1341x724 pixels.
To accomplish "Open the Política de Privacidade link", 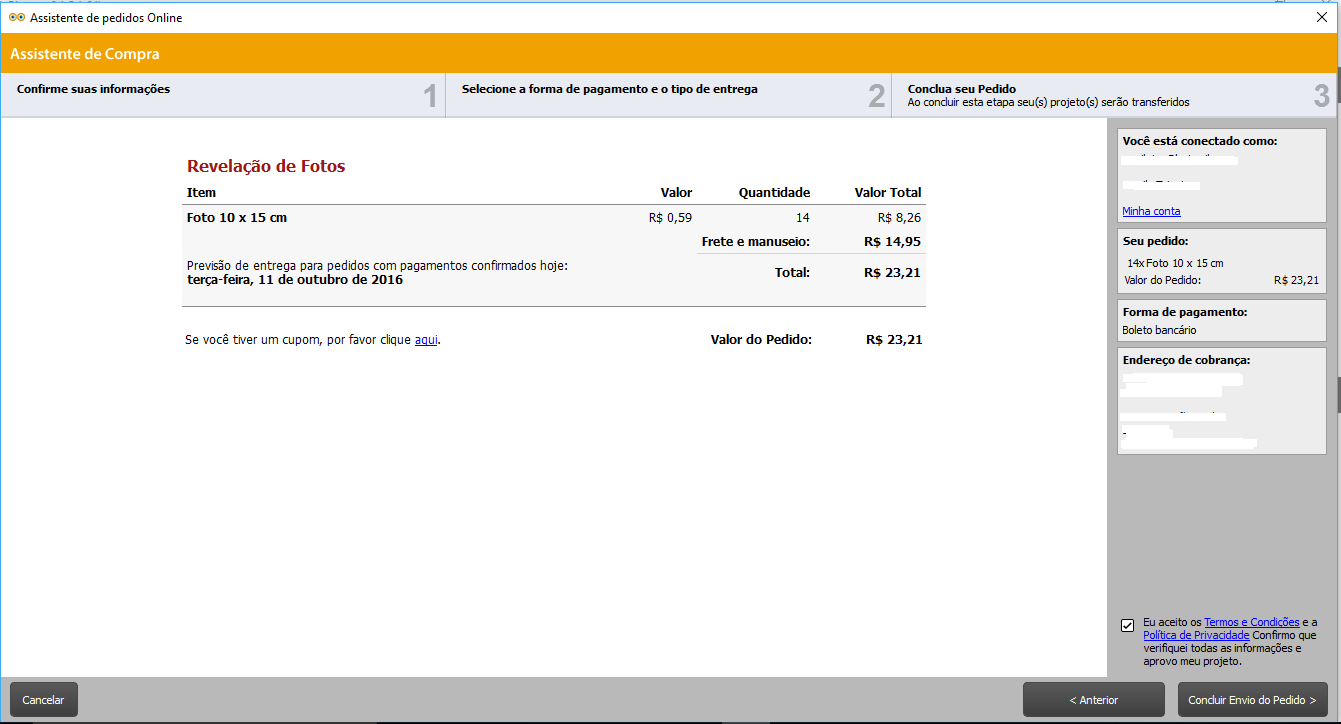I will pos(1196,635).
